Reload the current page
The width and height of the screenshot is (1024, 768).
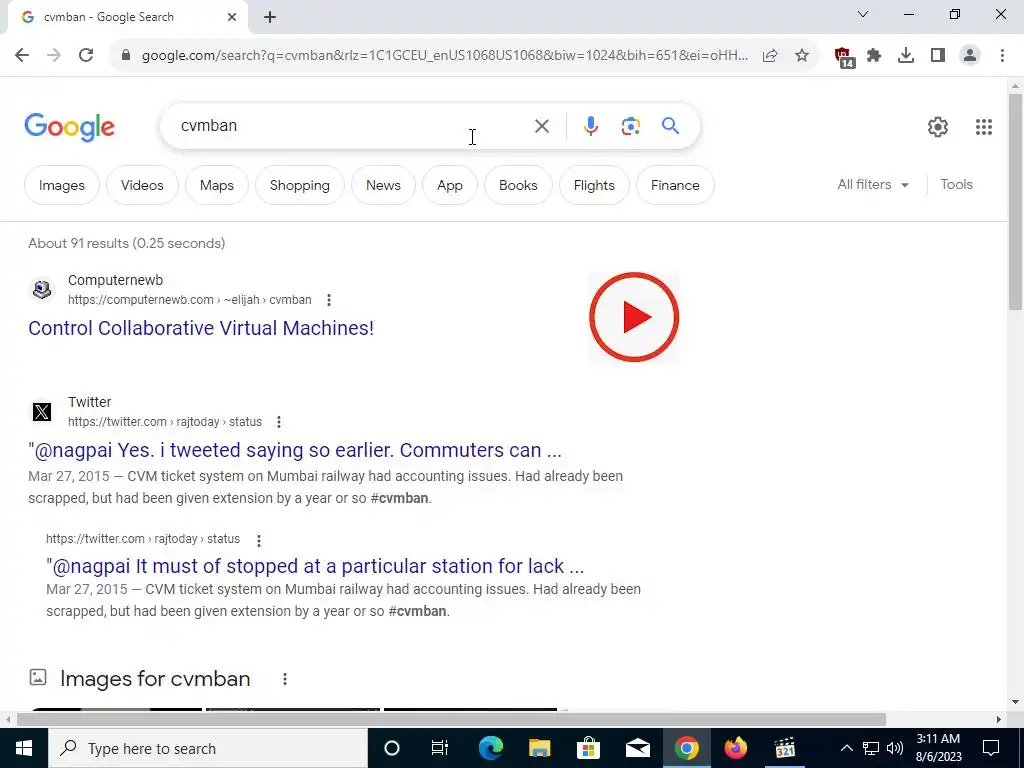86,55
